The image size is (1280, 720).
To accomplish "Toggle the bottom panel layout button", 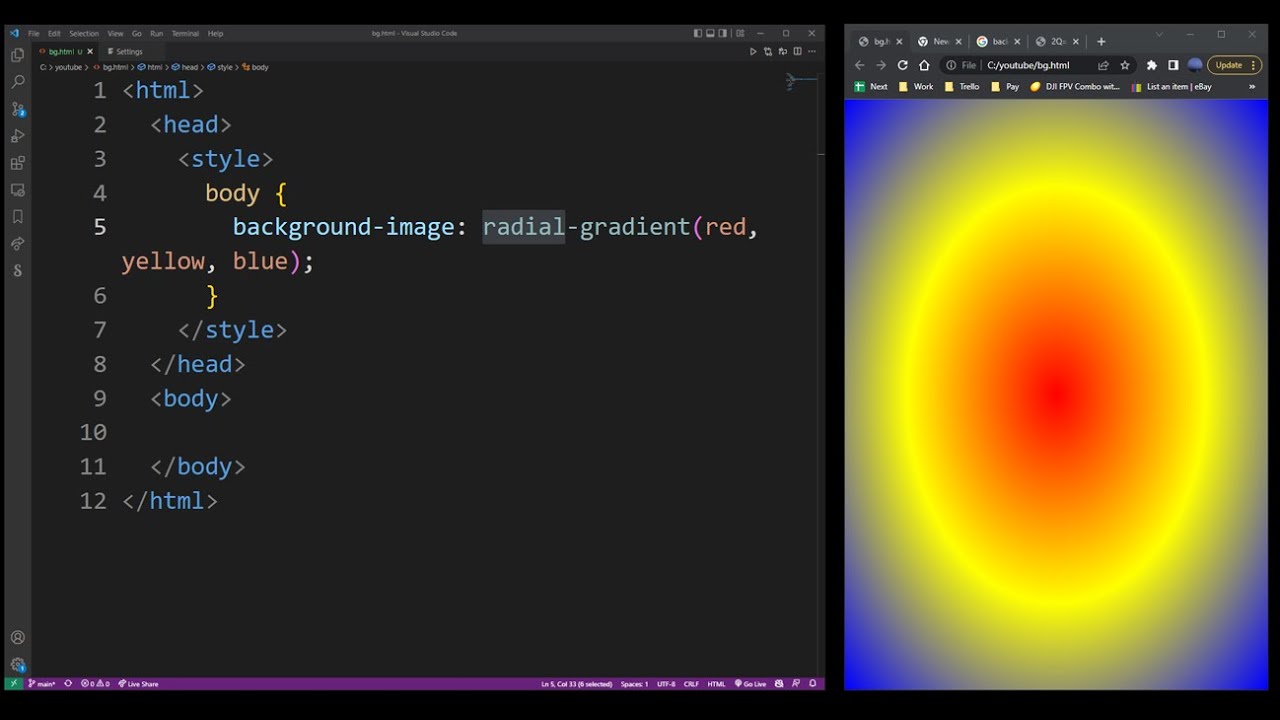I will pyautogui.click(x=711, y=33).
